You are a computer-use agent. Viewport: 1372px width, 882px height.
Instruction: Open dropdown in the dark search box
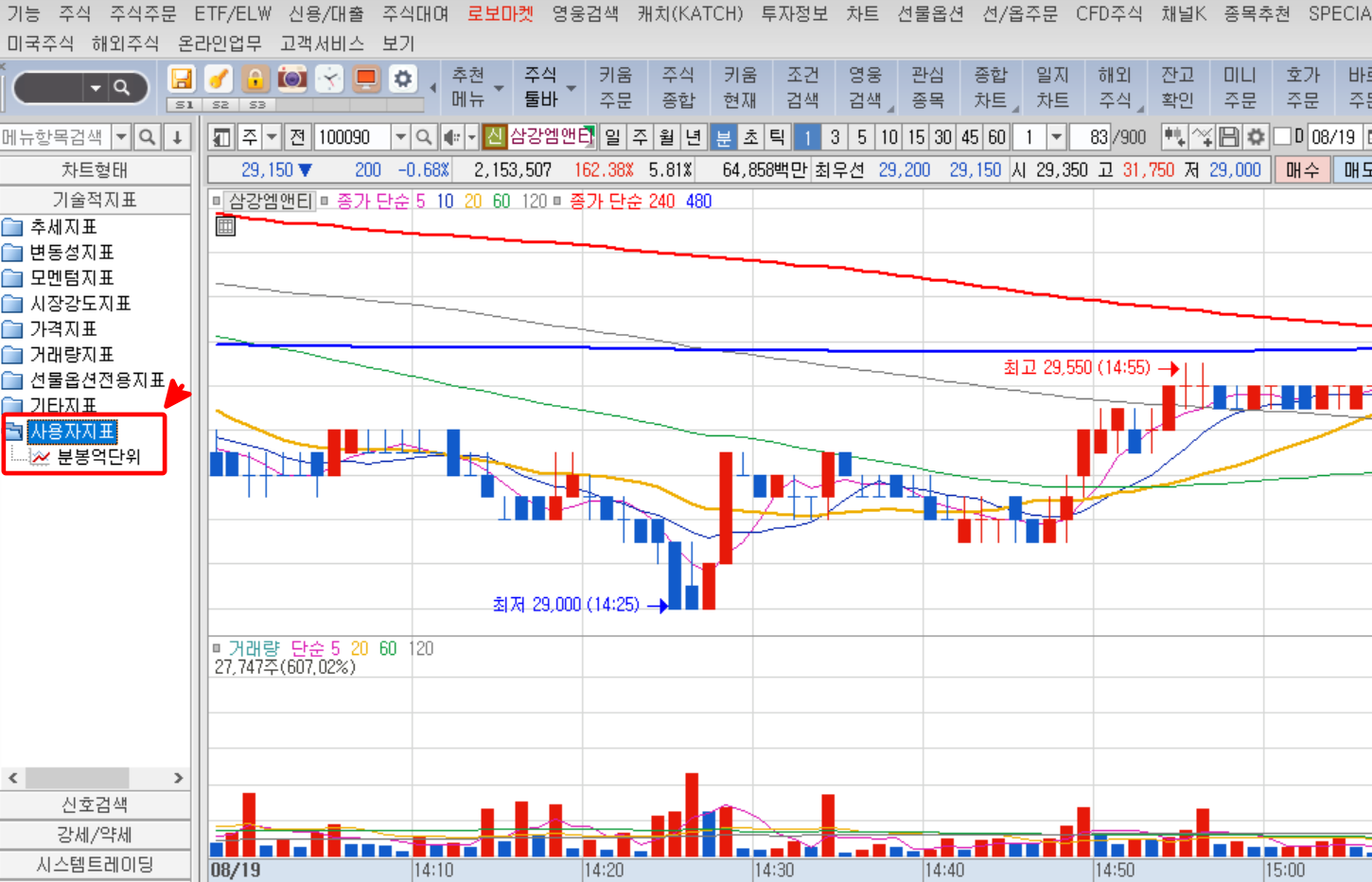pyautogui.click(x=96, y=88)
